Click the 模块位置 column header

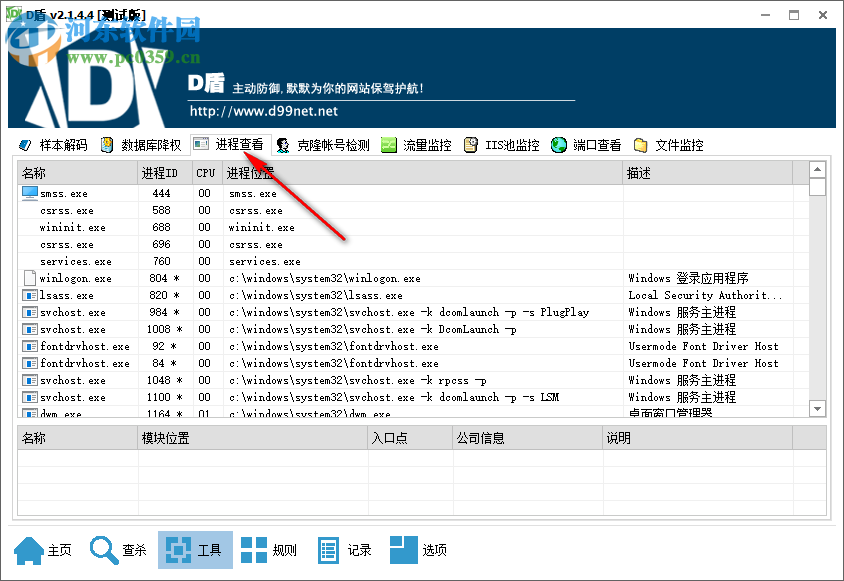click(252, 438)
